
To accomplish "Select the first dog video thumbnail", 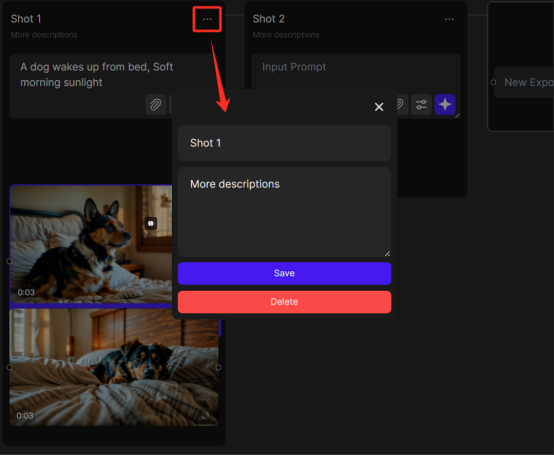I will [x=91, y=244].
